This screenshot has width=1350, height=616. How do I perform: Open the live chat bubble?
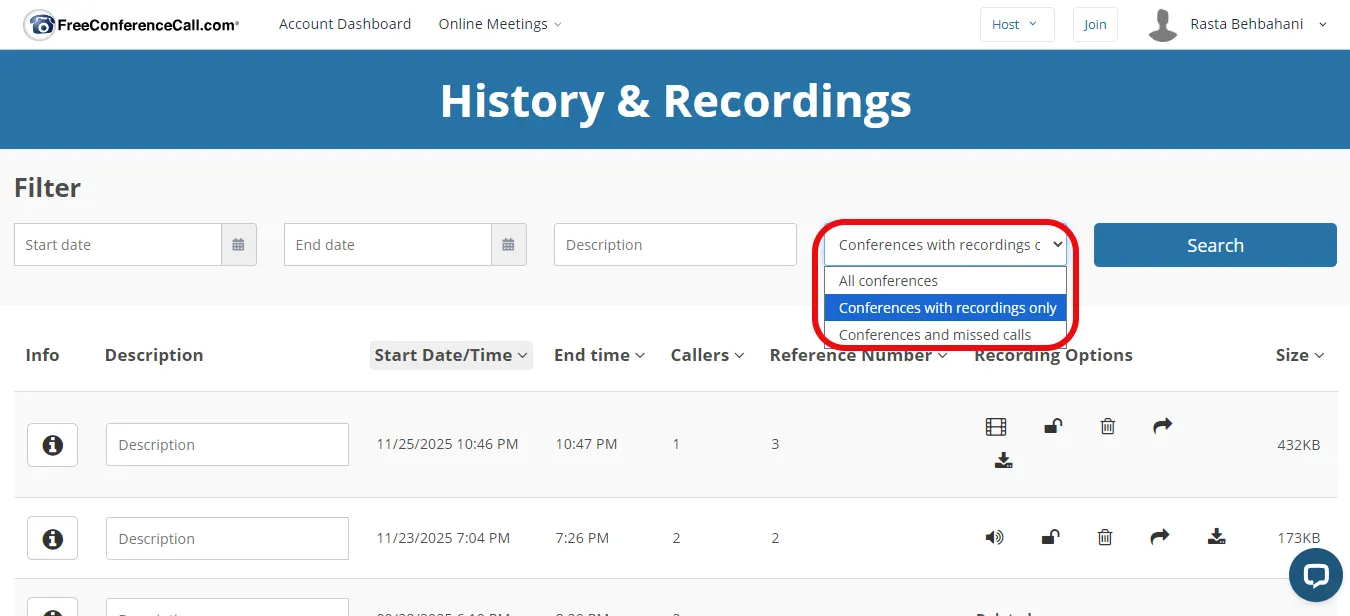[1315, 574]
